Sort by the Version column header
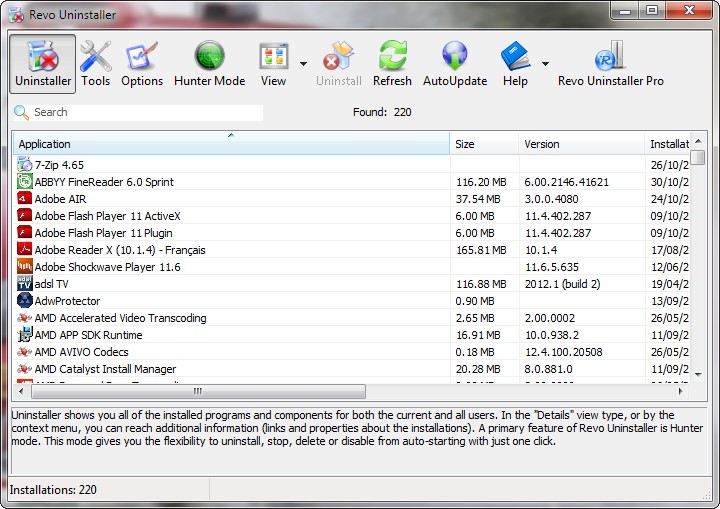Image resolution: width=720 pixels, height=509 pixels. click(581, 143)
